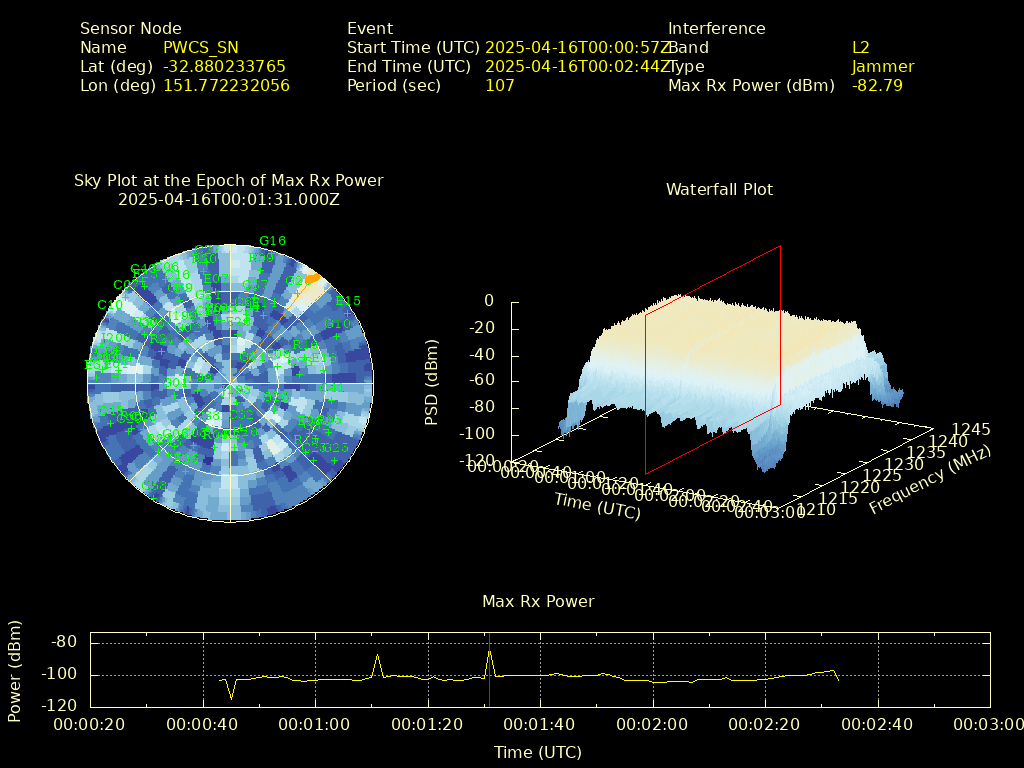Click the L2 band value

pyautogui.click(x=860, y=48)
